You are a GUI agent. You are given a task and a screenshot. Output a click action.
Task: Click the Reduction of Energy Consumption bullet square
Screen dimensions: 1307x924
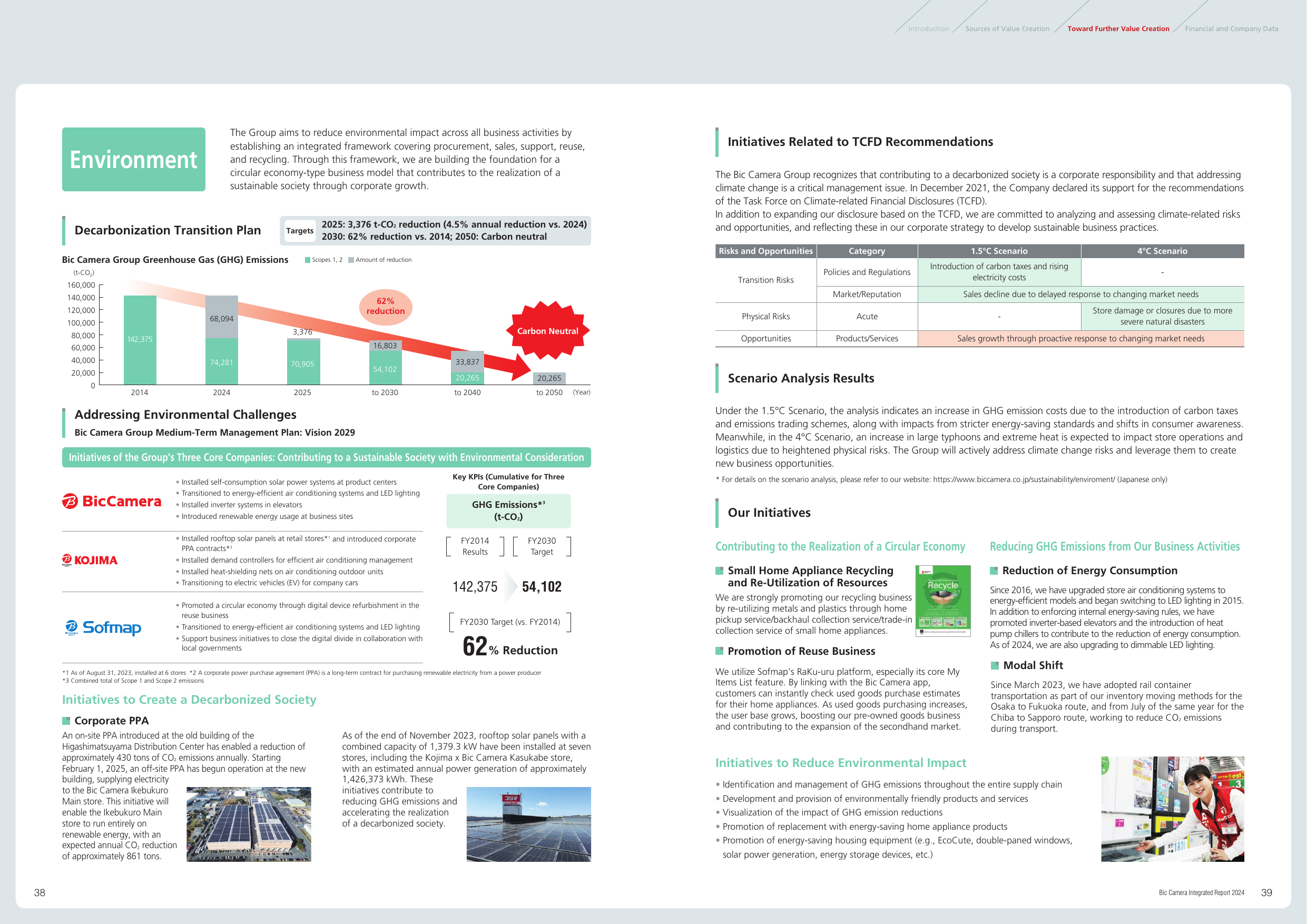(x=994, y=571)
